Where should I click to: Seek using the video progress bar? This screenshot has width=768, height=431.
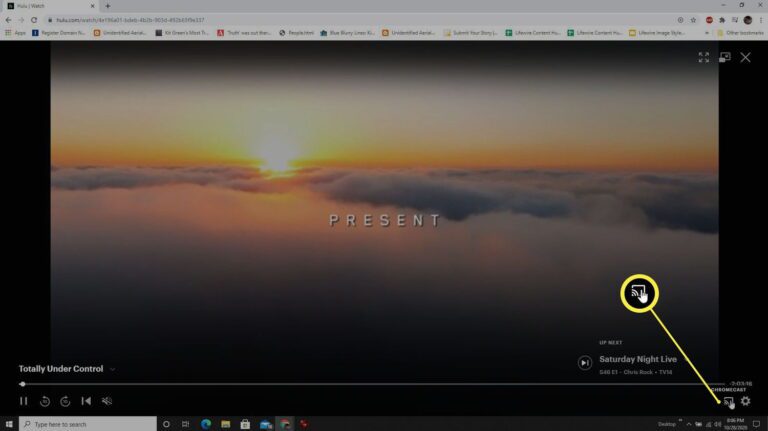pos(372,384)
